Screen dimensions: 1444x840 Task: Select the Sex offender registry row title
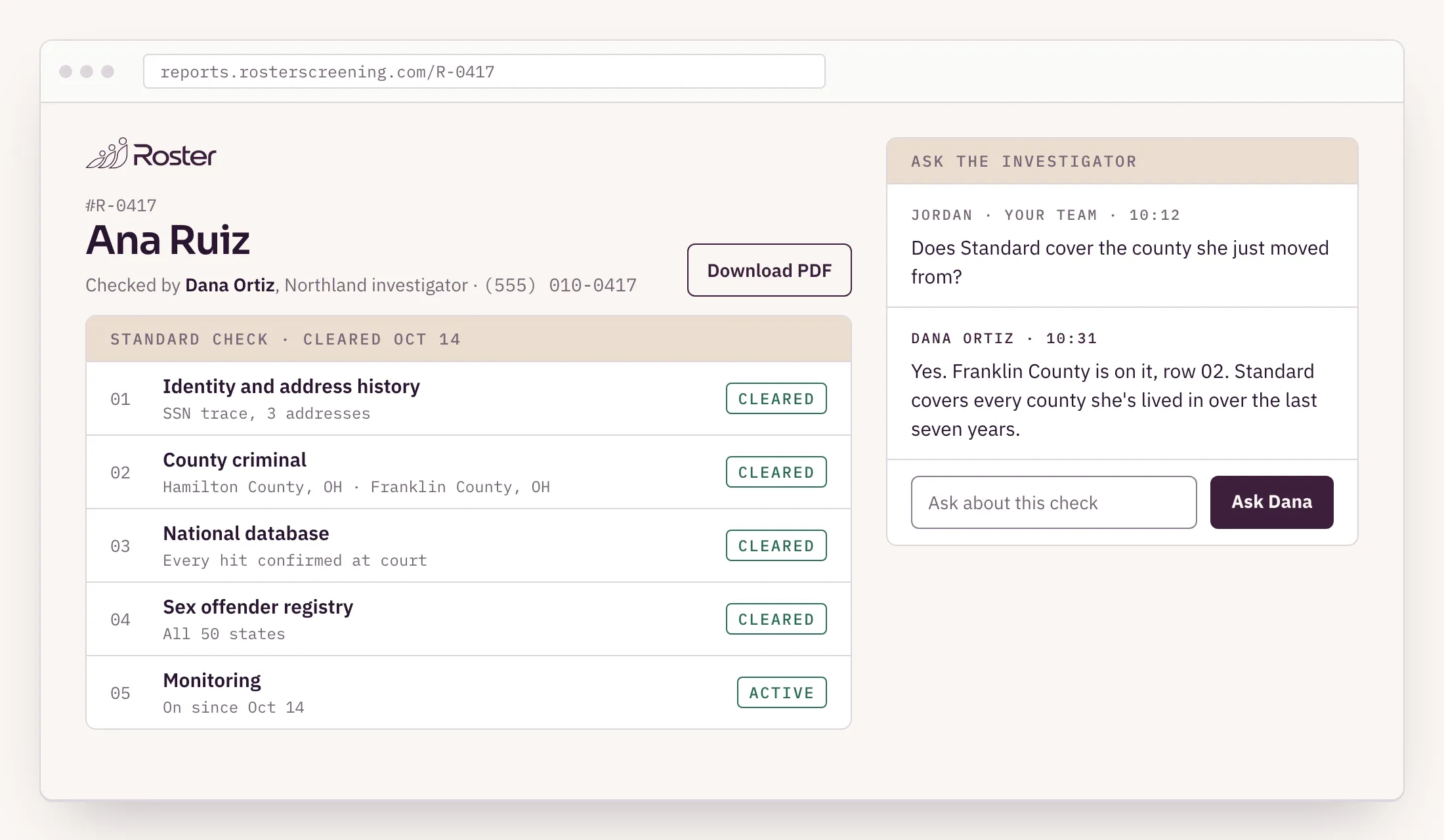258,607
